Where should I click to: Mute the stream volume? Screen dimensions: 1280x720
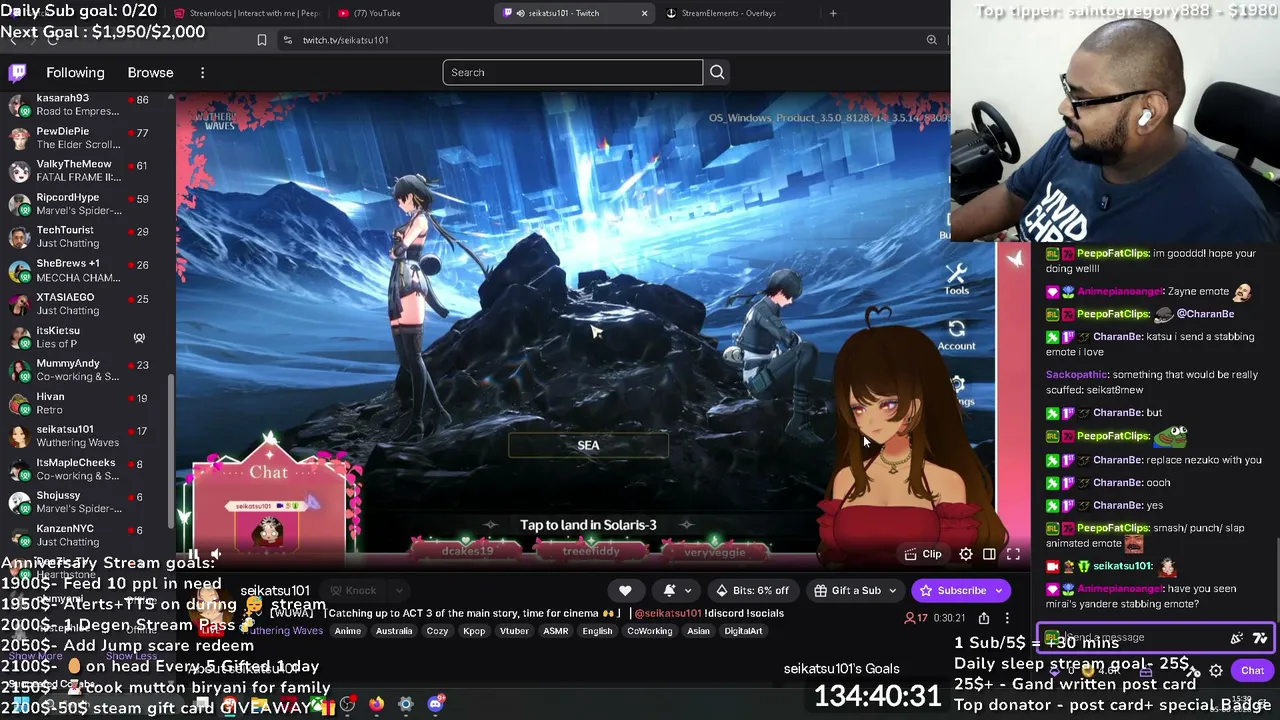click(x=216, y=554)
